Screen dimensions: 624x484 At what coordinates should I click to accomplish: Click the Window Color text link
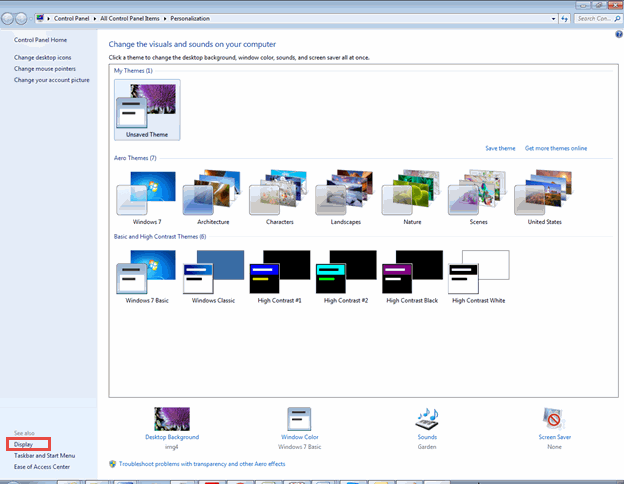click(299, 437)
